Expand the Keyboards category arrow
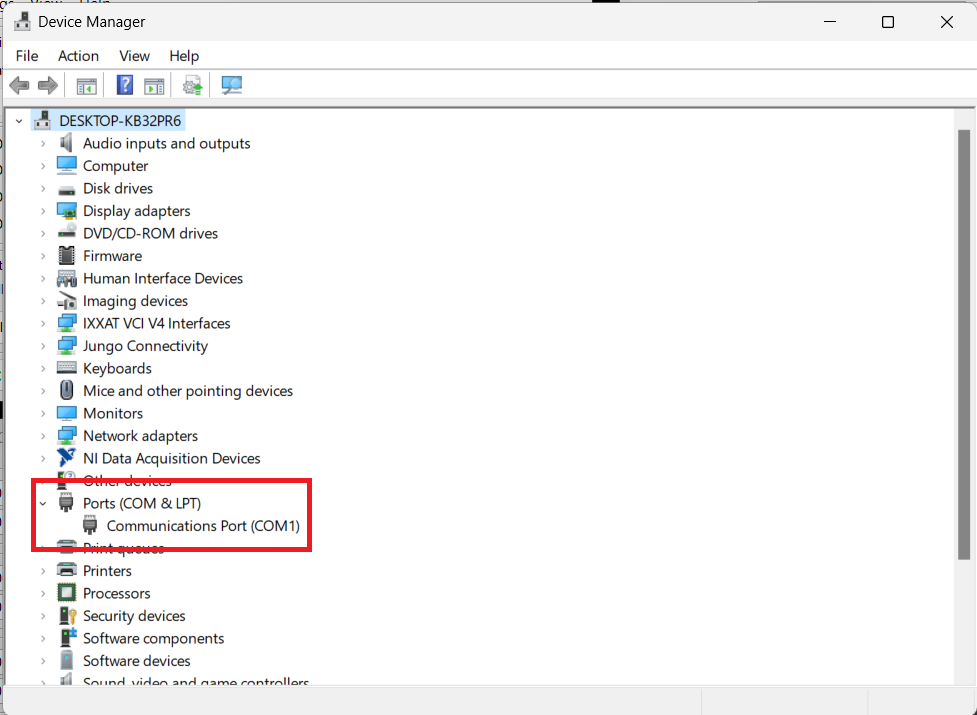The image size is (977, 715). 43,369
